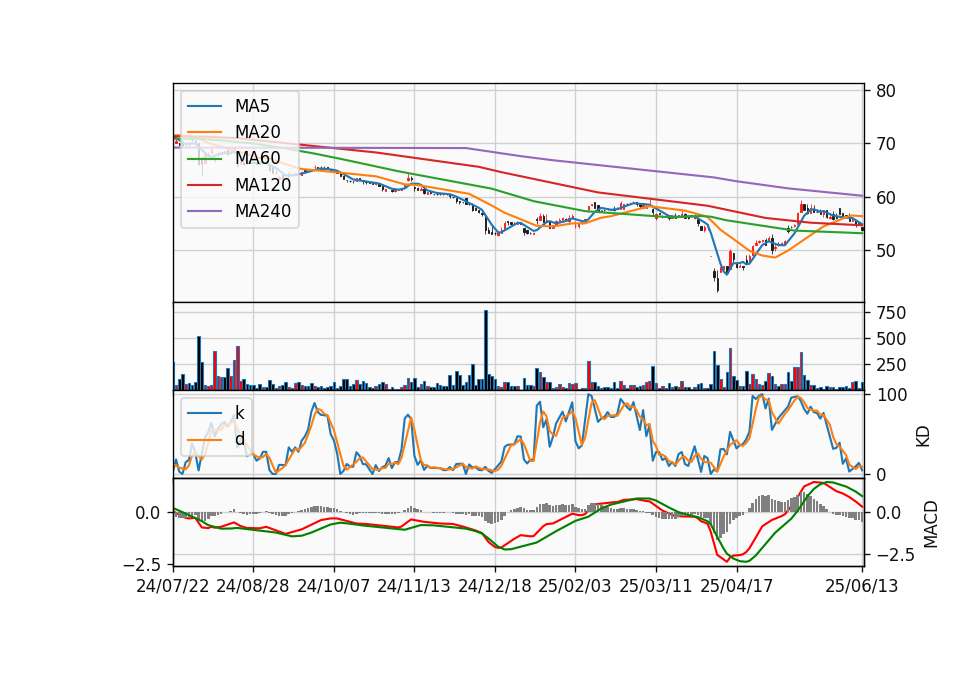Click the d label in KD legend
Image resolution: width=960 pixels, height=690 pixels.
[239, 439]
